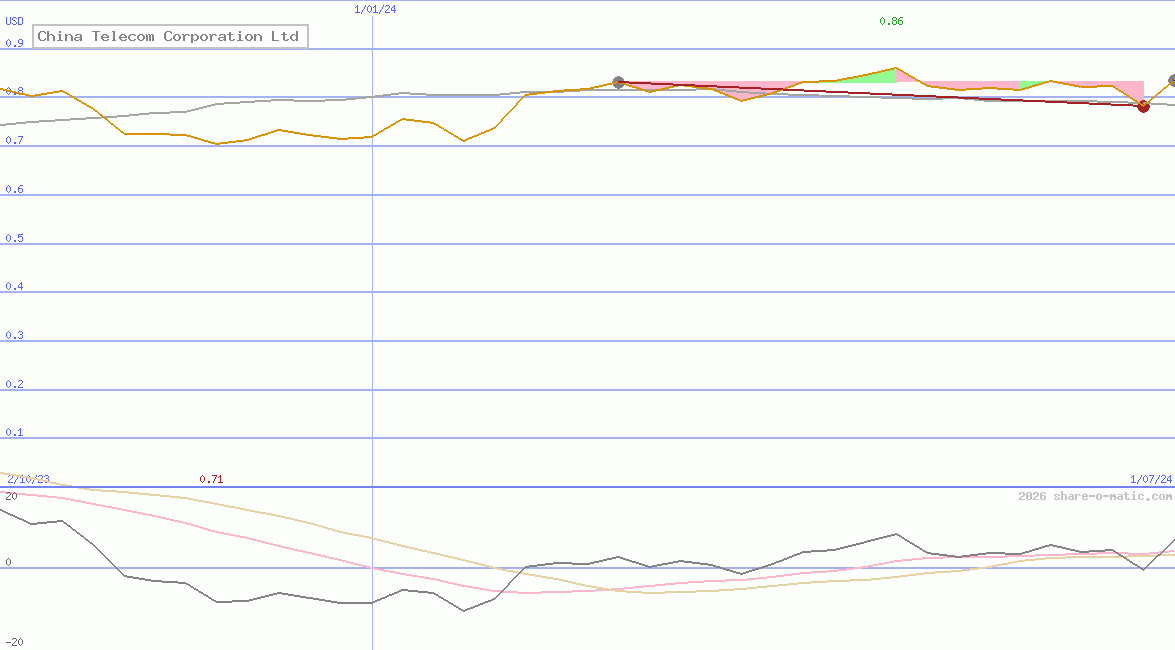Click the 0.6 price axis label
The image size is (1175, 650).
pyautogui.click(x=14, y=189)
